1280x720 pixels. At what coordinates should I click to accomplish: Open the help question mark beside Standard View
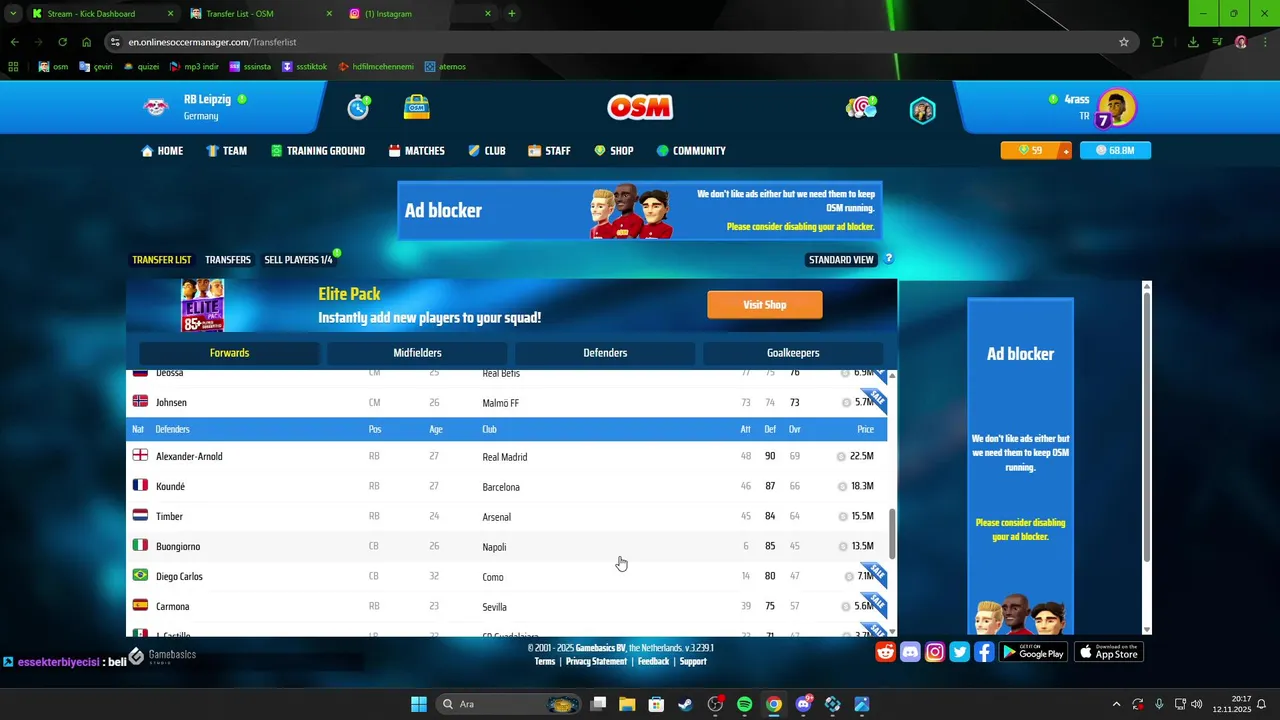[888, 259]
